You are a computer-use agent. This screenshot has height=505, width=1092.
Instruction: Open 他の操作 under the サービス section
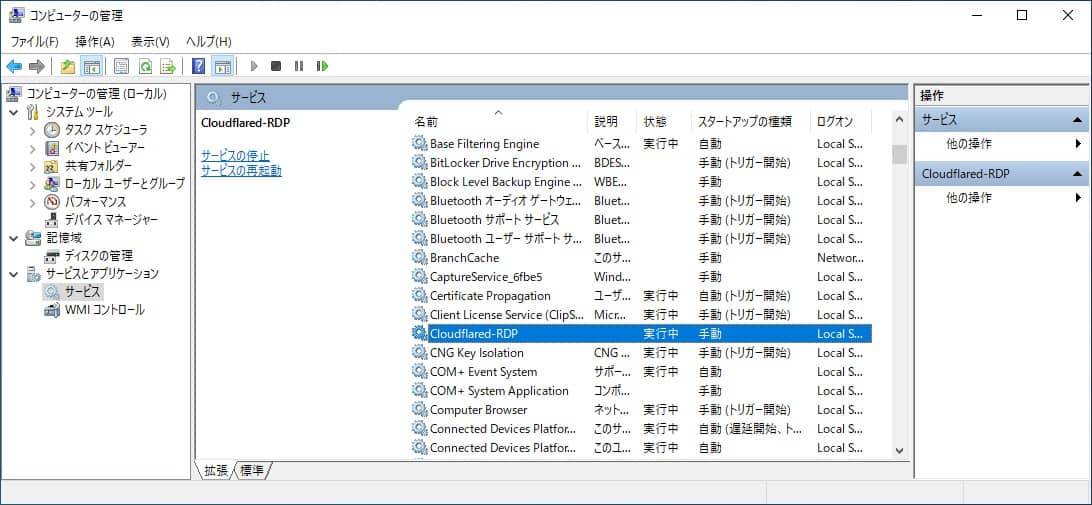(969, 144)
